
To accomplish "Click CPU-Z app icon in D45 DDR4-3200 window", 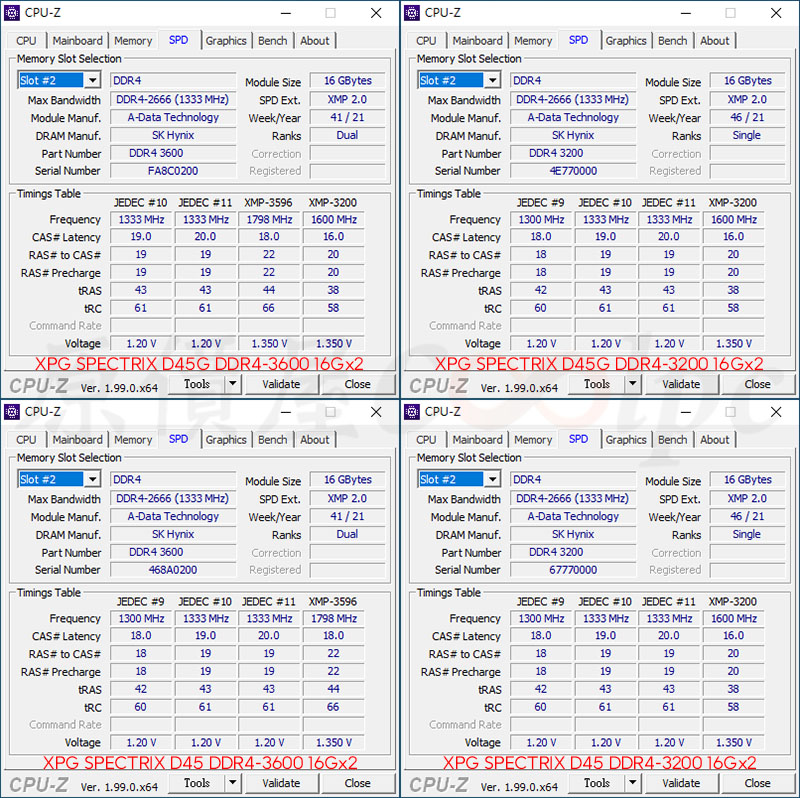I will (412, 411).
